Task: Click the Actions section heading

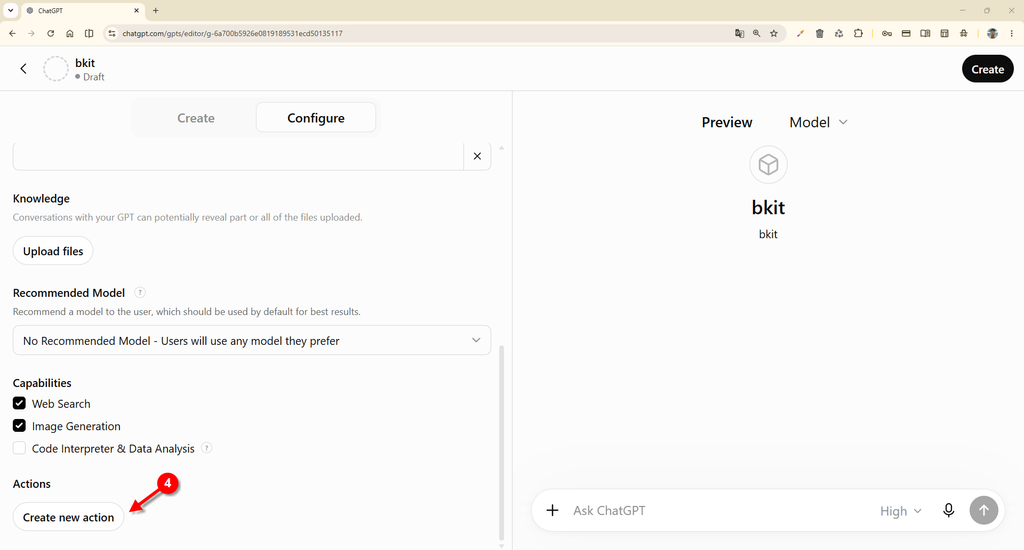Action: pos(31,483)
